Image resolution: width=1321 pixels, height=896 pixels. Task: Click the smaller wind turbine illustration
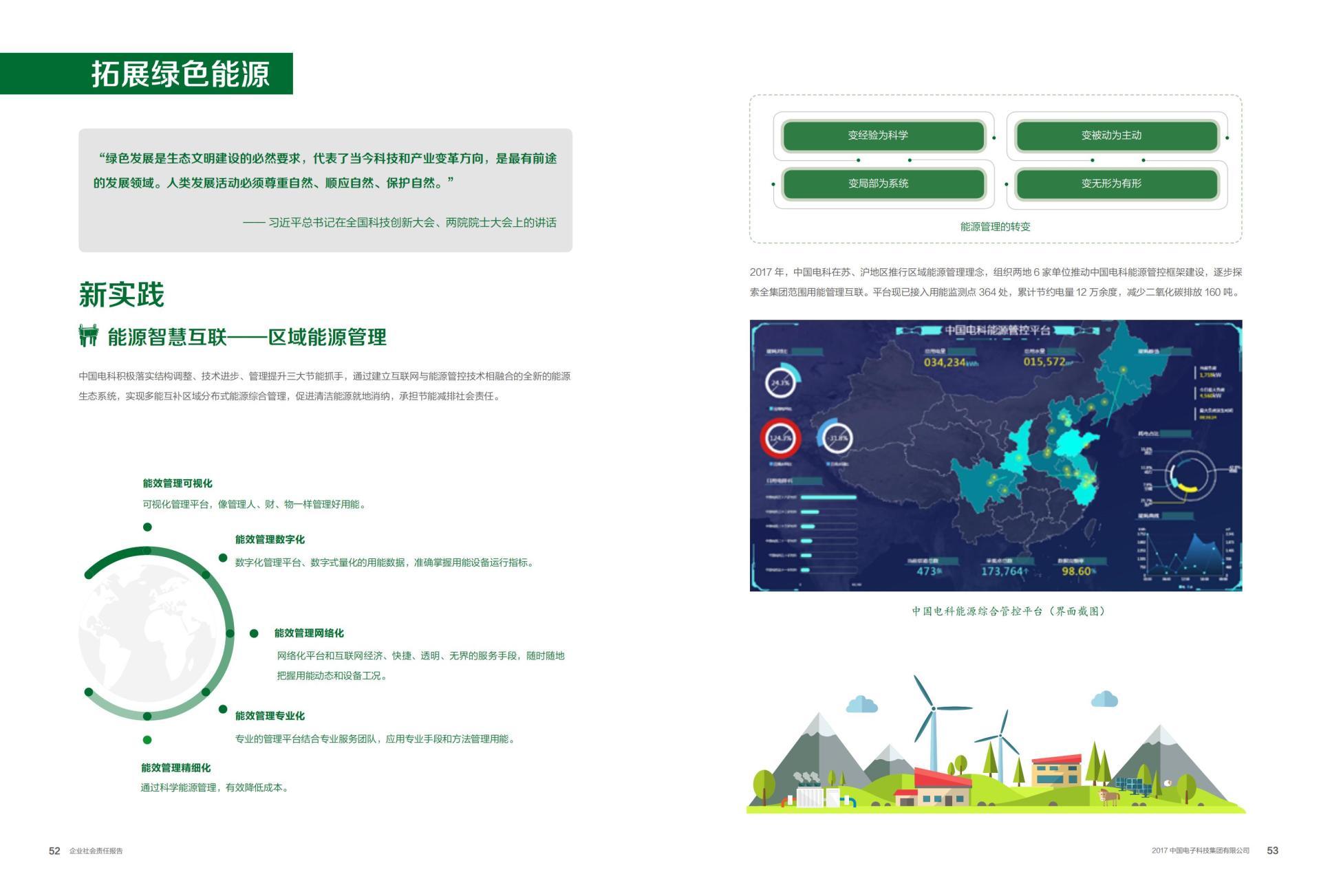999,746
